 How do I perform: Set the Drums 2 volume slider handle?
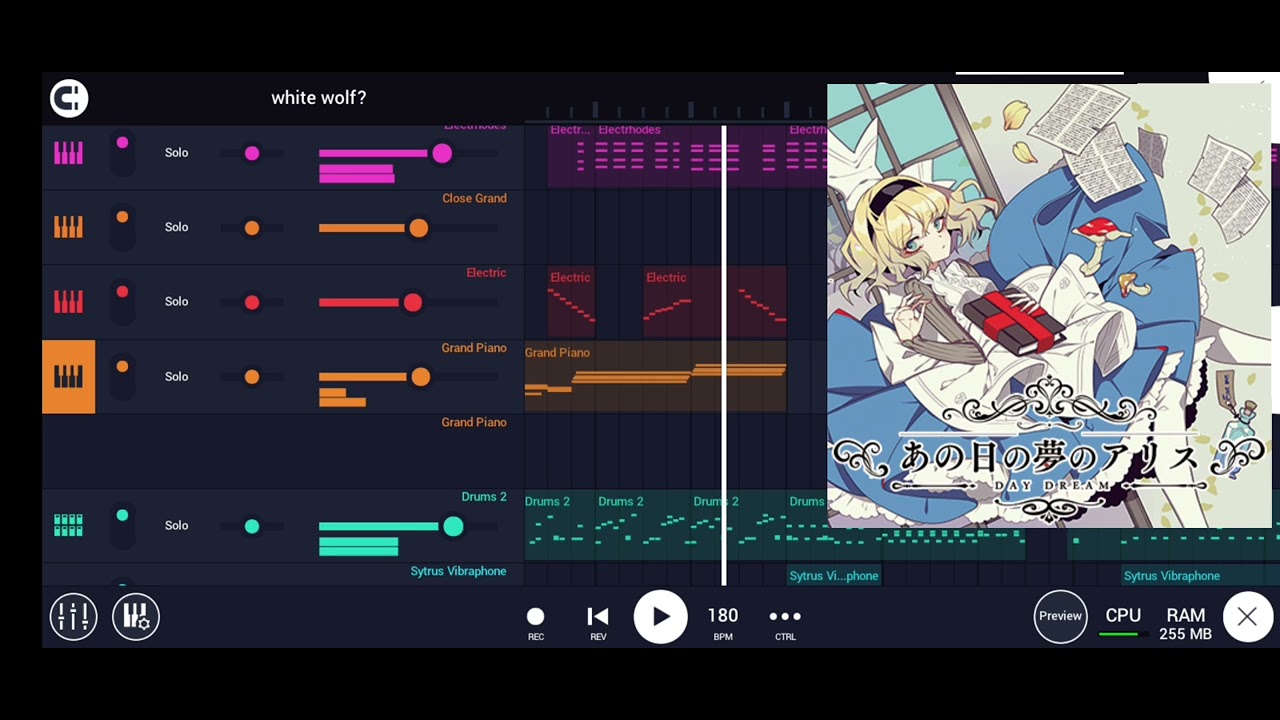(453, 526)
